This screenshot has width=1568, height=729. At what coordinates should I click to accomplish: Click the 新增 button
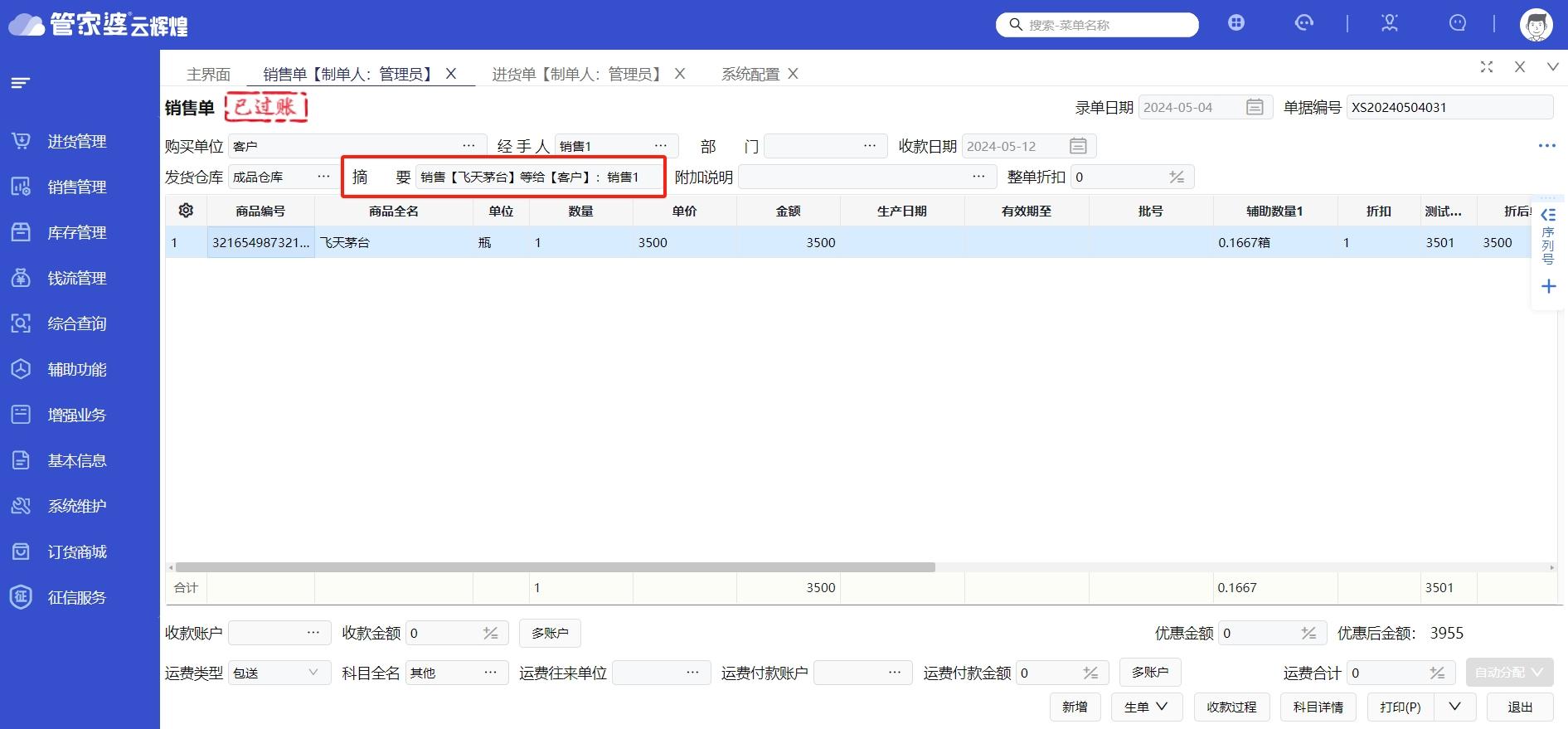1075,707
